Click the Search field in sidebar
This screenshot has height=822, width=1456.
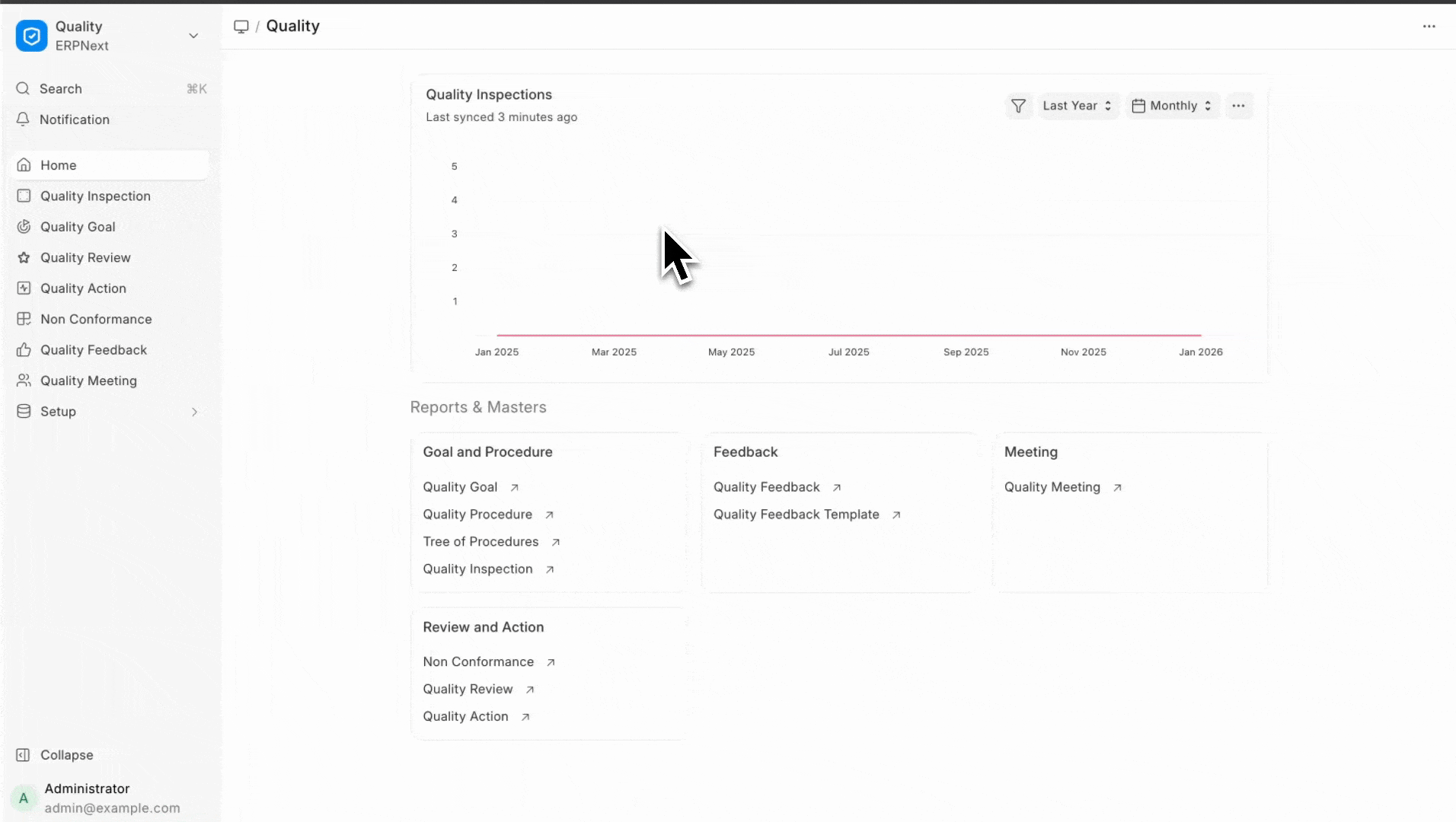click(x=110, y=89)
